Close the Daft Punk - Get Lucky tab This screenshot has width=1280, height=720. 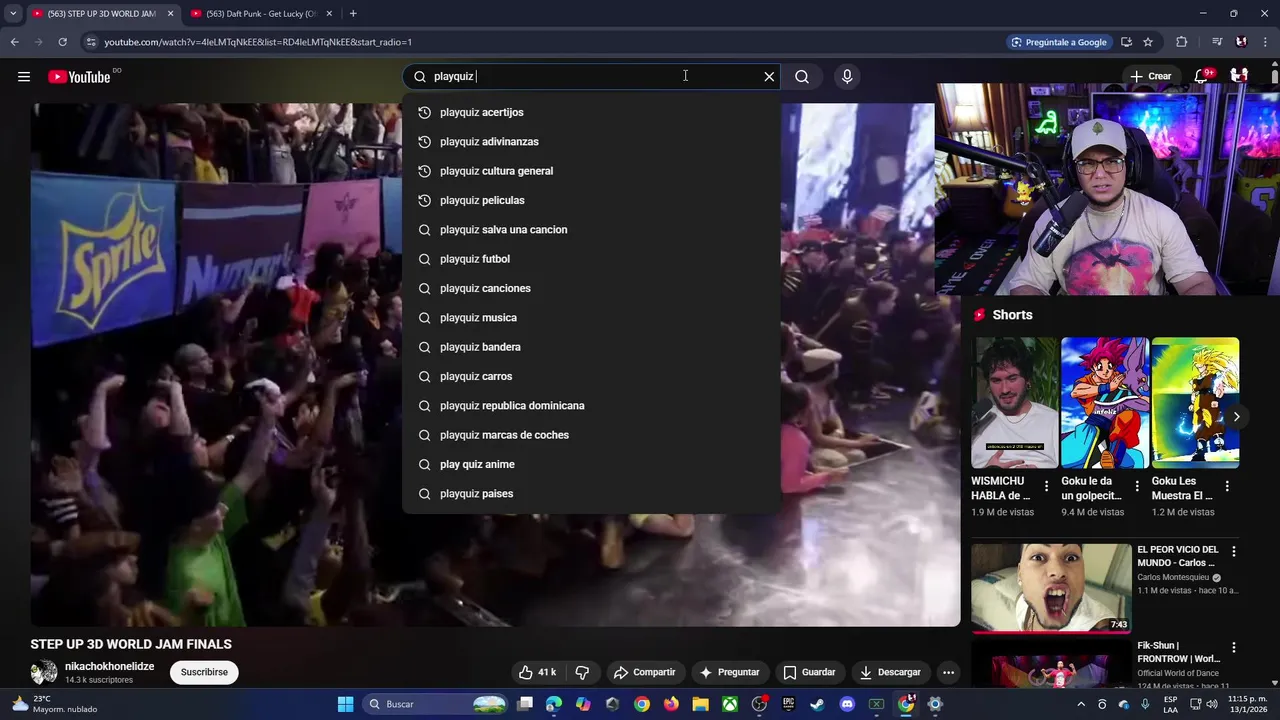[x=329, y=14]
